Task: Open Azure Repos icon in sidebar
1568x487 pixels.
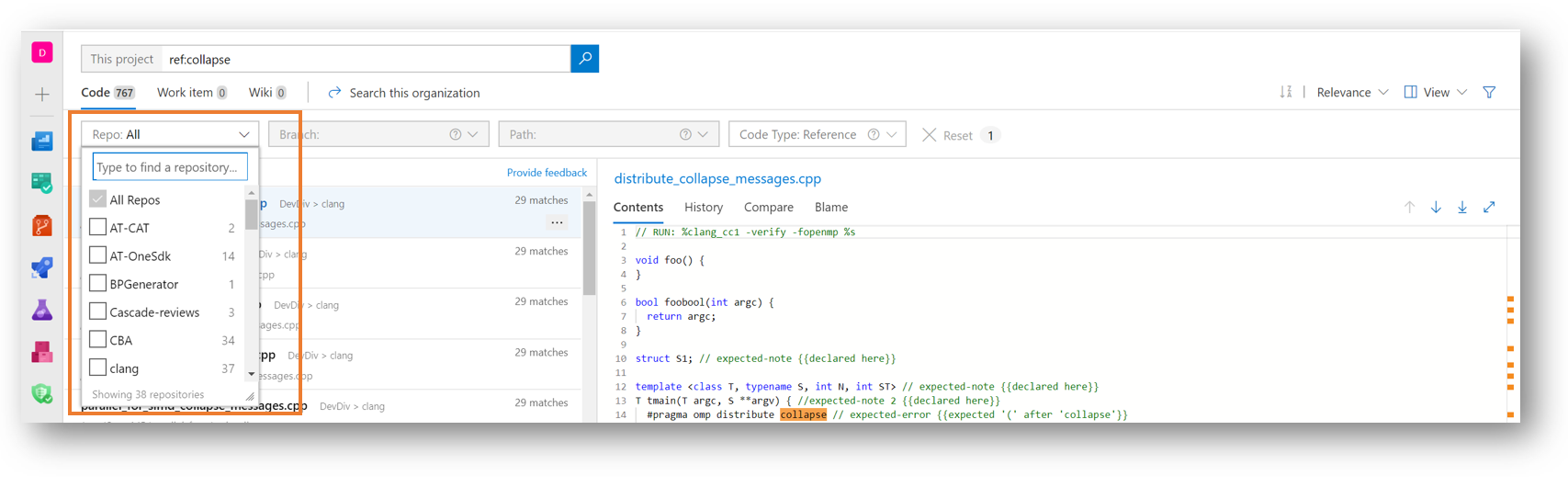Action: pos(42,225)
